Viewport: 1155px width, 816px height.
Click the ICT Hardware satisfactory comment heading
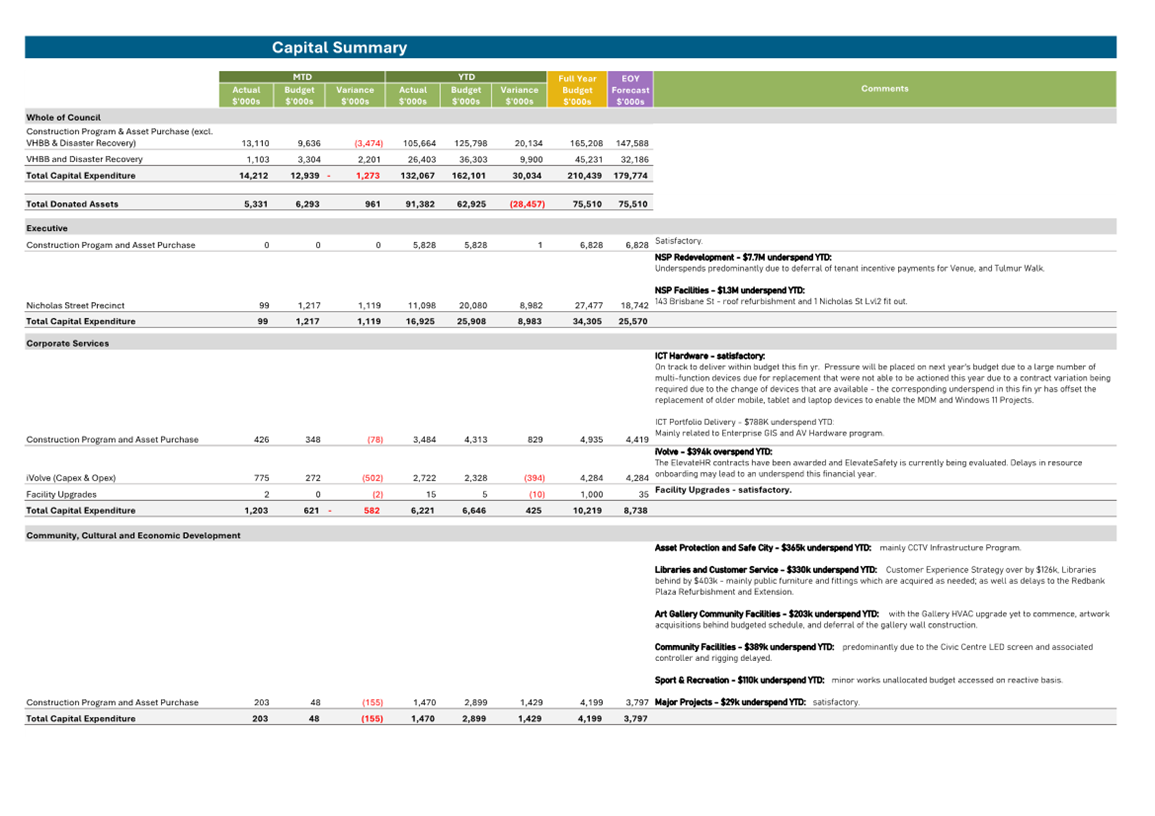coord(710,356)
